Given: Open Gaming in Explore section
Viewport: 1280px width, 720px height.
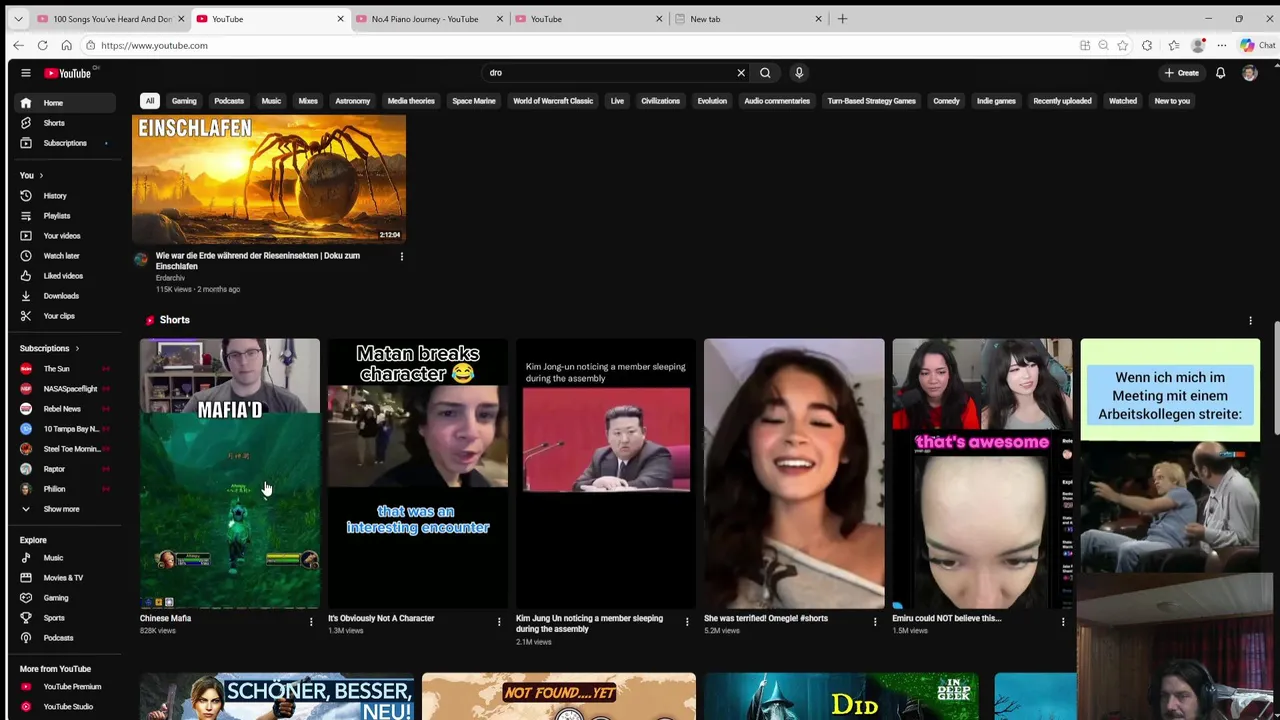Looking at the screenshot, I should [66, 598].
